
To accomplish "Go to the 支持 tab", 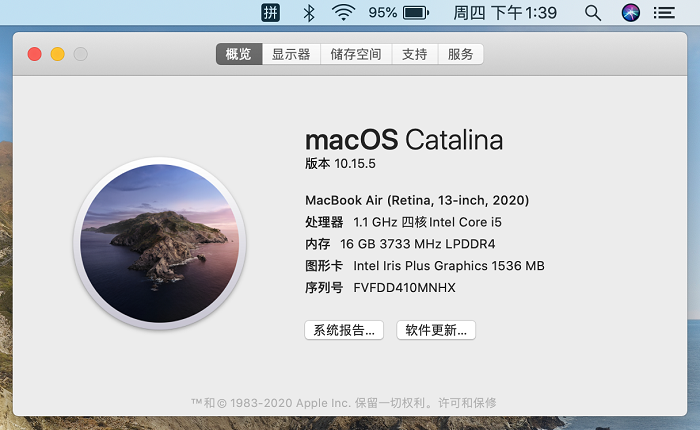I will [x=415, y=54].
